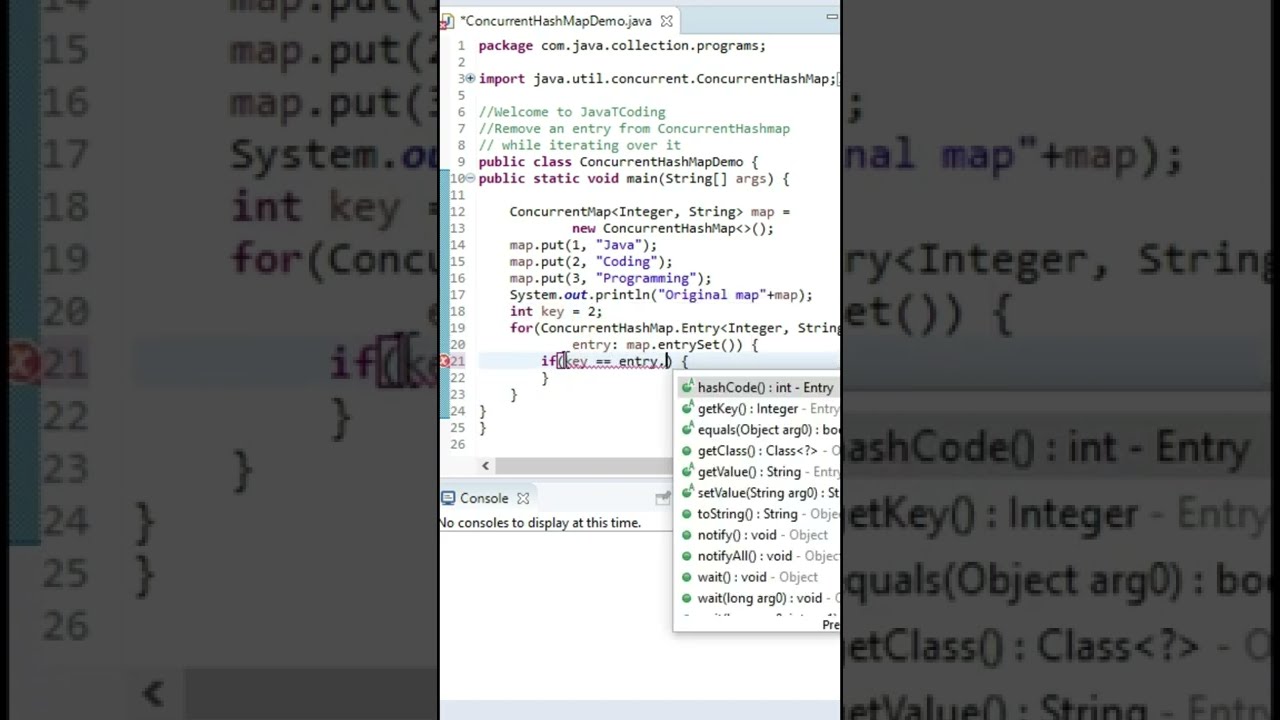Click the green icon beside toString()
The height and width of the screenshot is (720, 1280).
(x=687, y=514)
